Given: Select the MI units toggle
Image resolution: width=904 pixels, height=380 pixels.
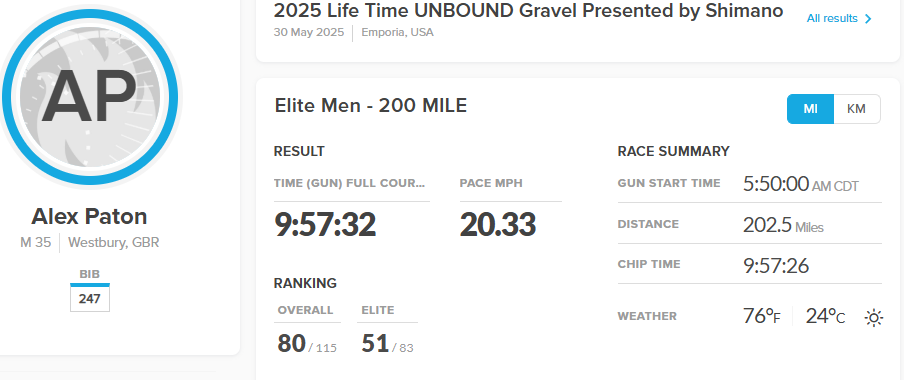Looking at the screenshot, I should [810, 109].
